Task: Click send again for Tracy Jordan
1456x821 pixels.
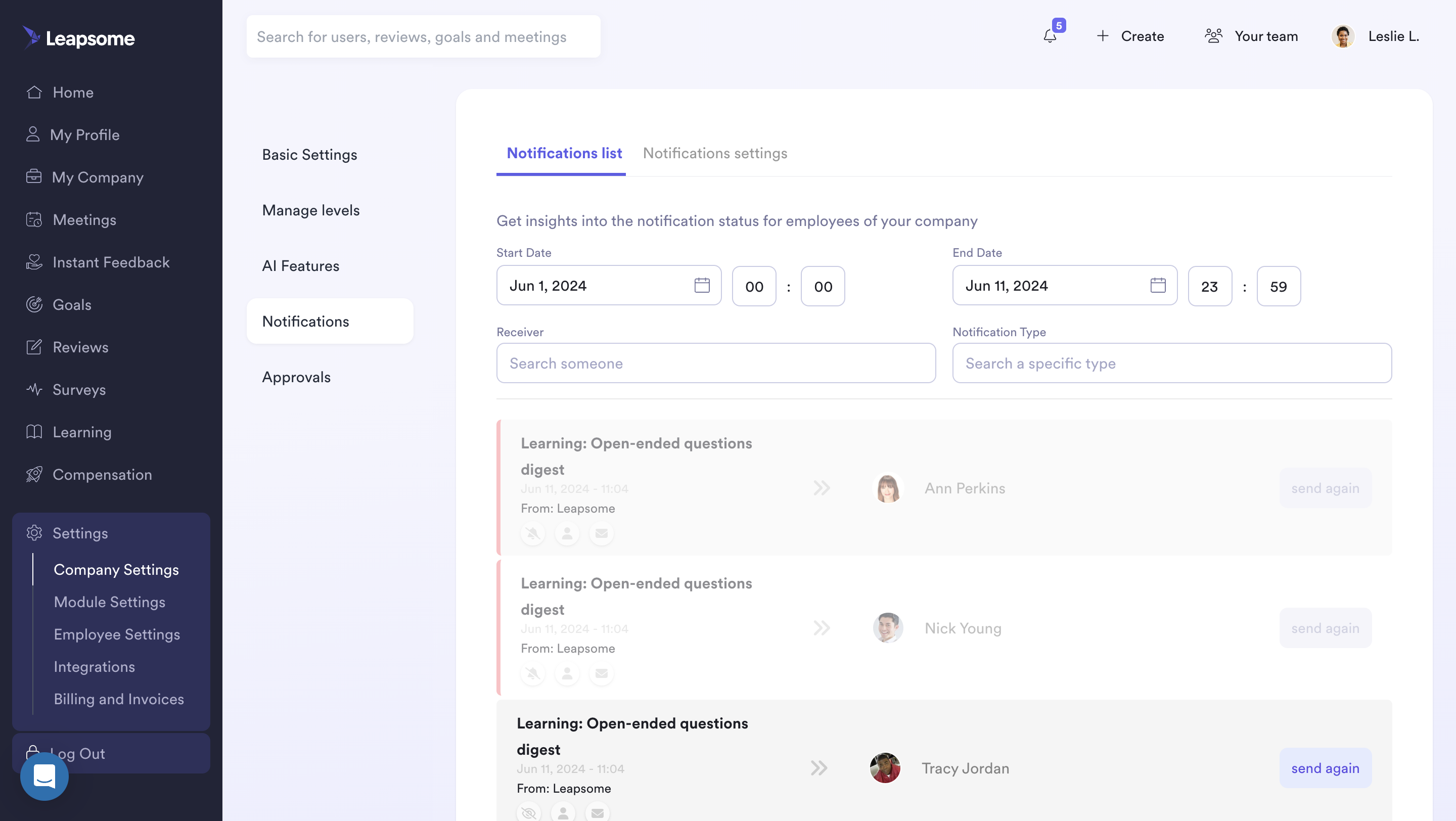Action: click(1325, 767)
